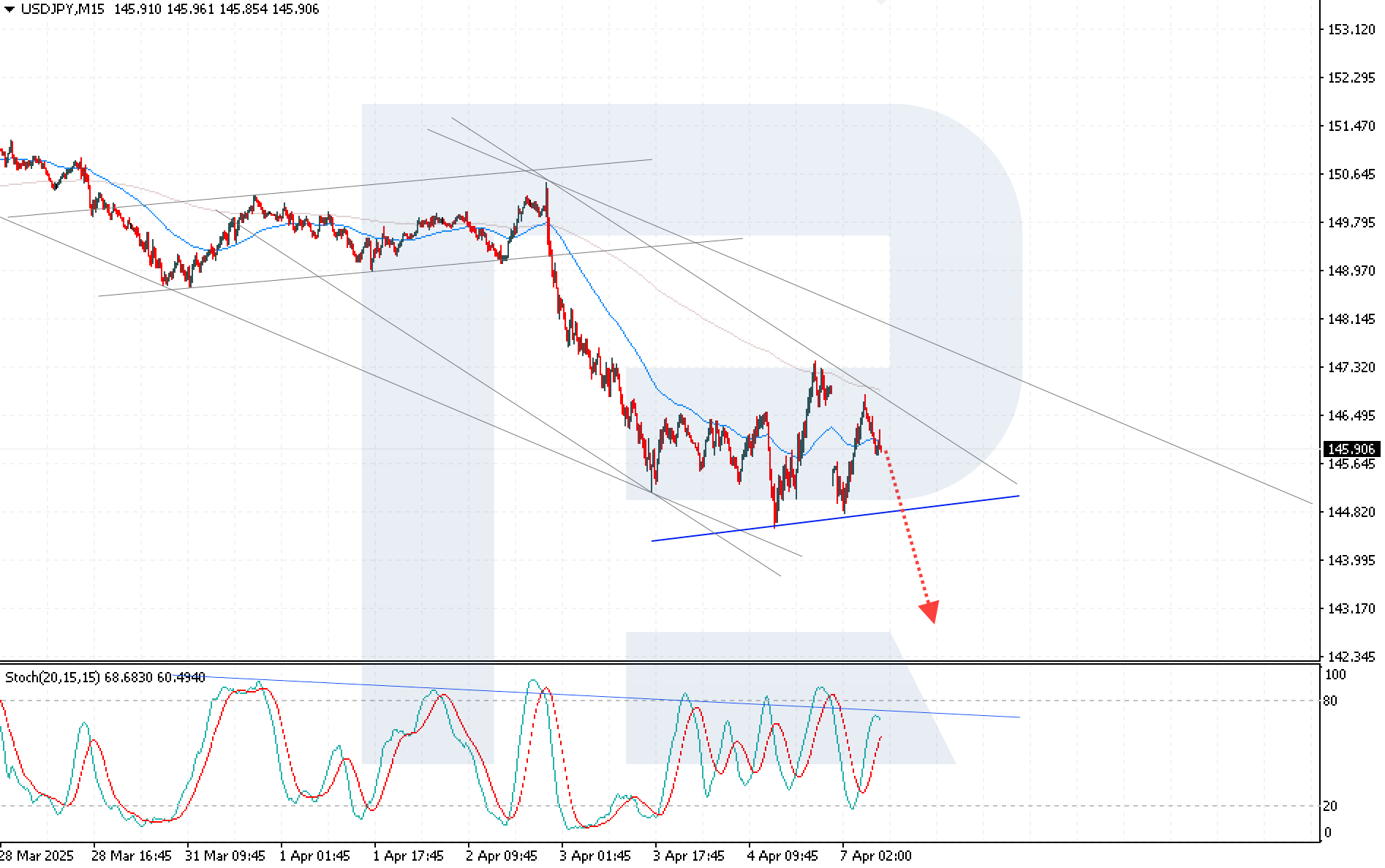
Task: Click the 150.645 price axis label
Action: pos(1351,174)
